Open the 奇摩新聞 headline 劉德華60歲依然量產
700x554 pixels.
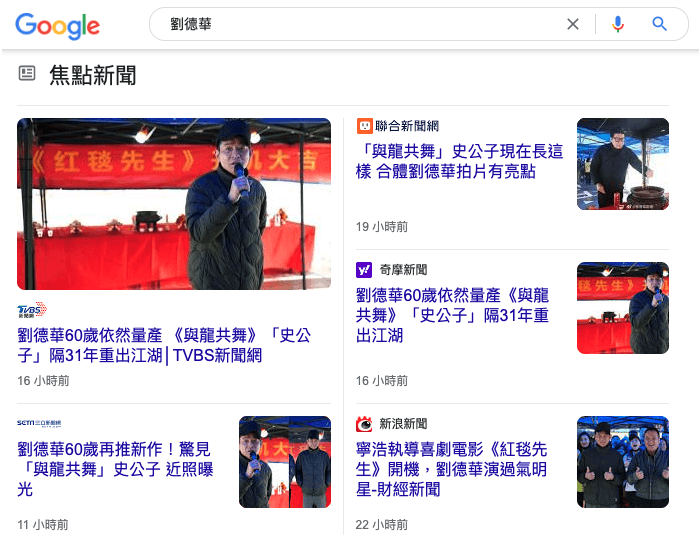pos(452,315)
